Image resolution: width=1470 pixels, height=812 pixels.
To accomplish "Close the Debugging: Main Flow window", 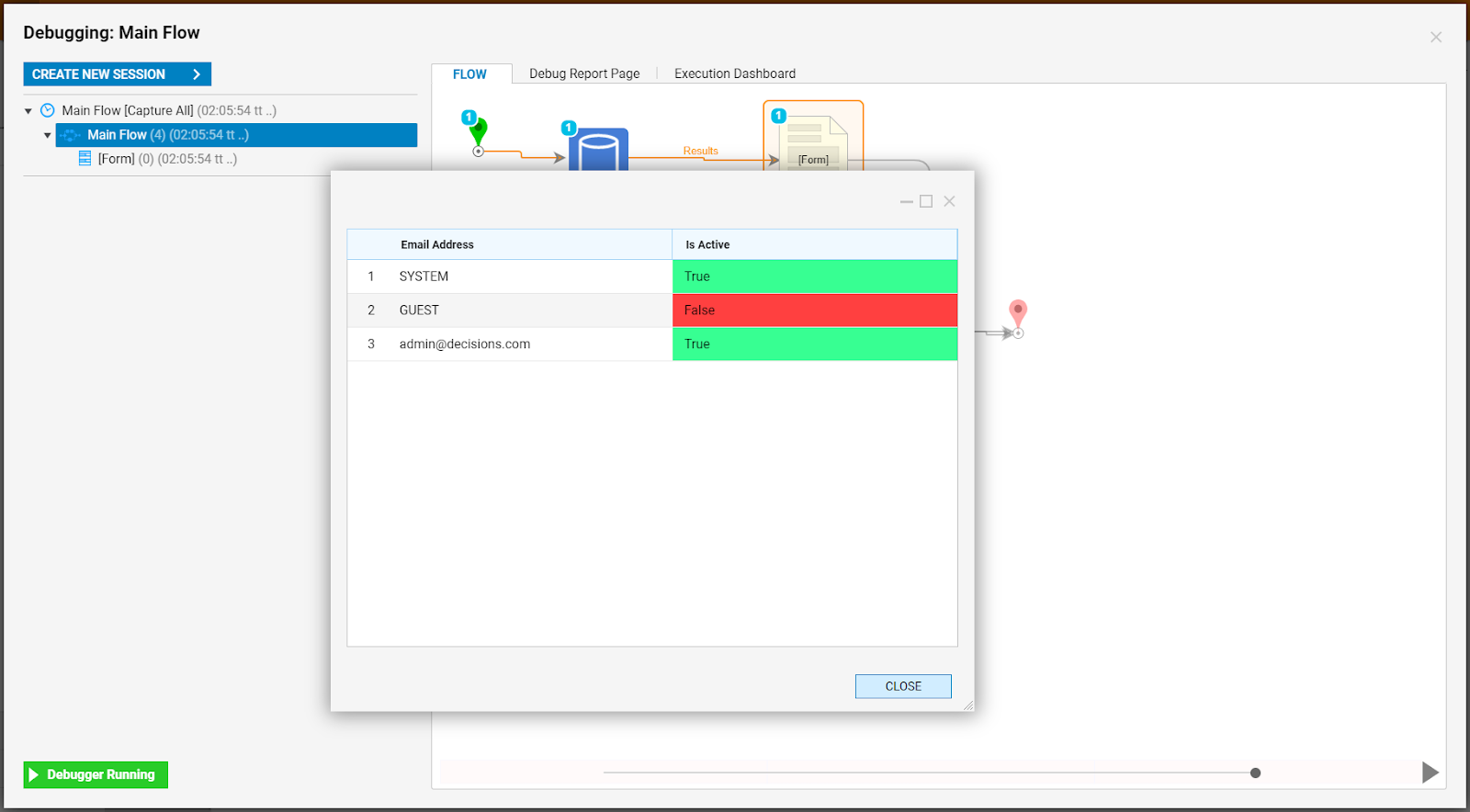I will click(x=1436, y=38).
